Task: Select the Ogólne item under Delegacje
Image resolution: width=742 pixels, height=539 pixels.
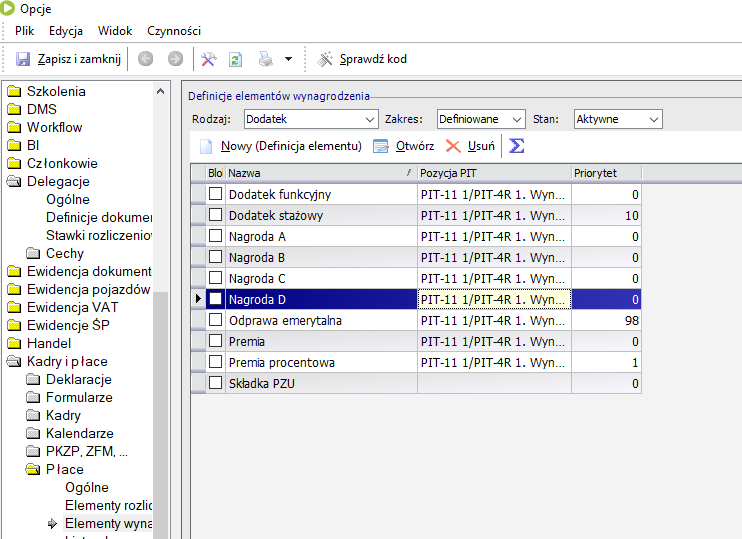Action: pyautogui.click(x=68, y=199)
